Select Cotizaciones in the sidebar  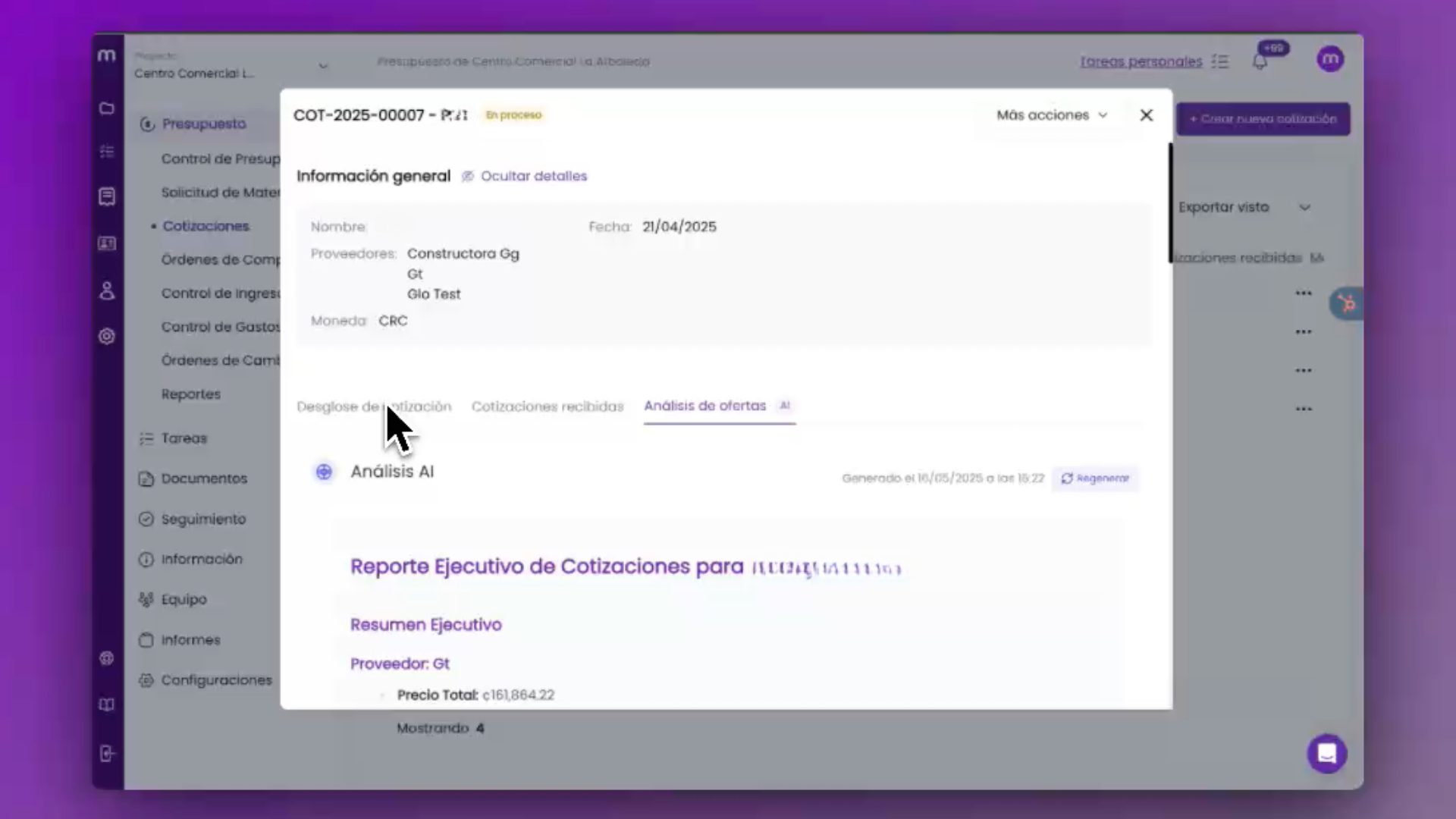click(x=206, y=226)
